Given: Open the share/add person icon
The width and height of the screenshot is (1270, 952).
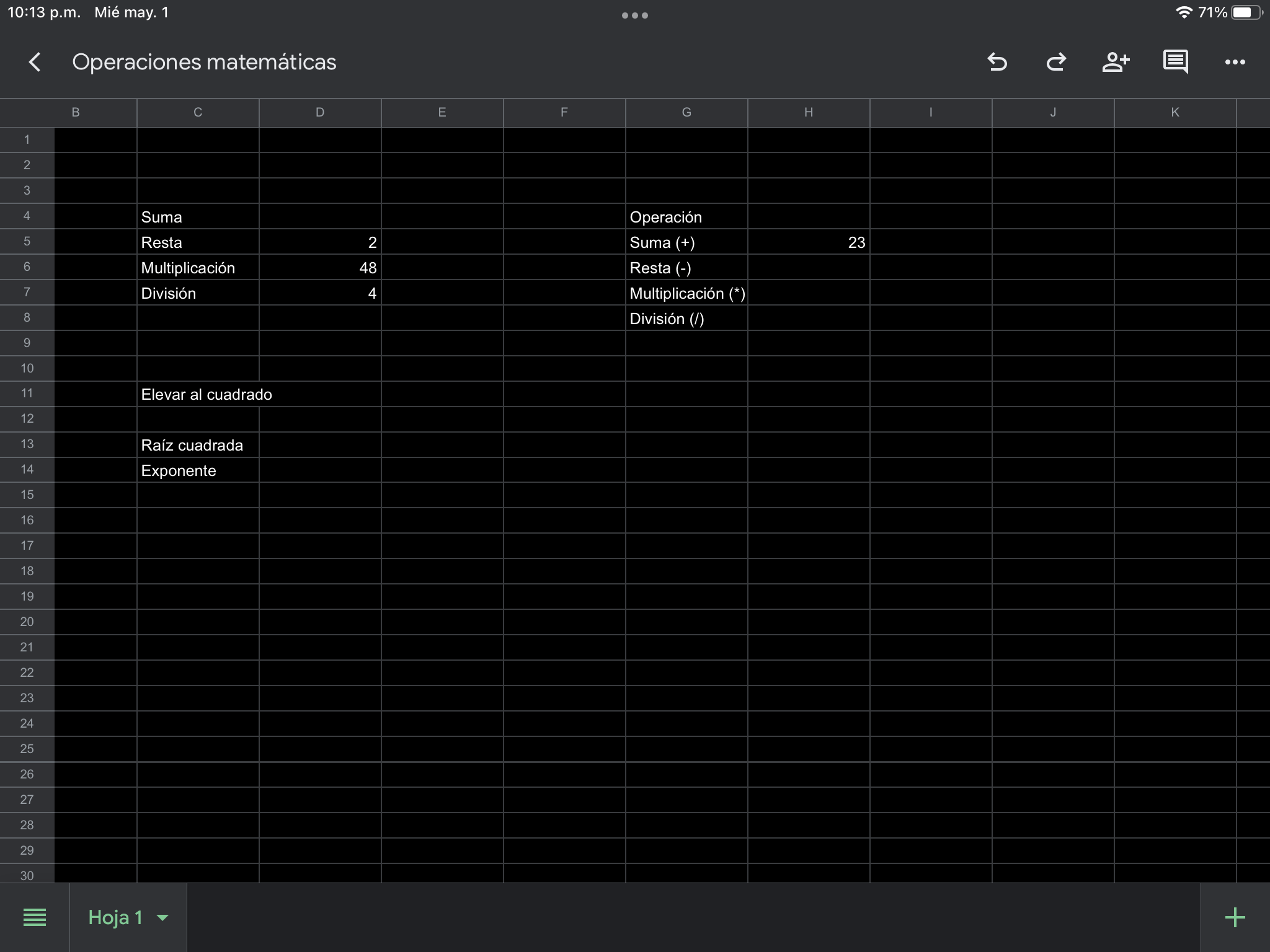Looking at the screenshot, I should (x=1115, y=62).
